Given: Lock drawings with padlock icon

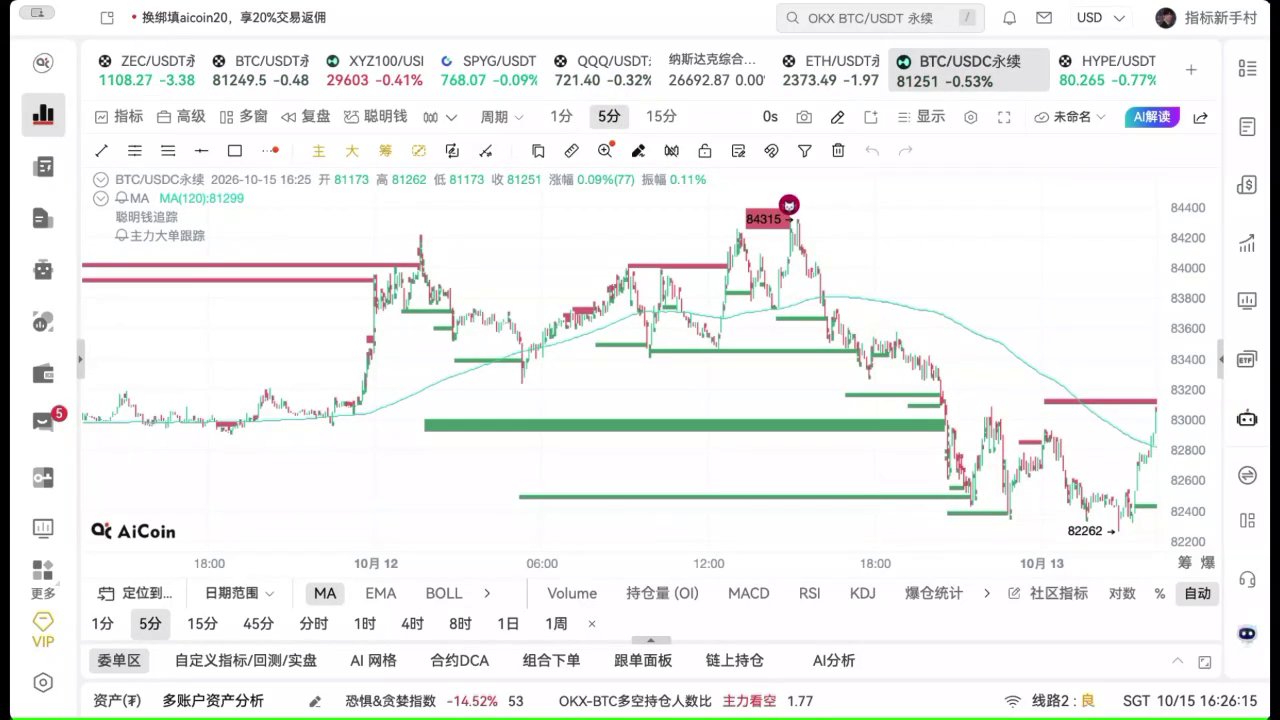Looking at the screenshot, I should 705,151.
